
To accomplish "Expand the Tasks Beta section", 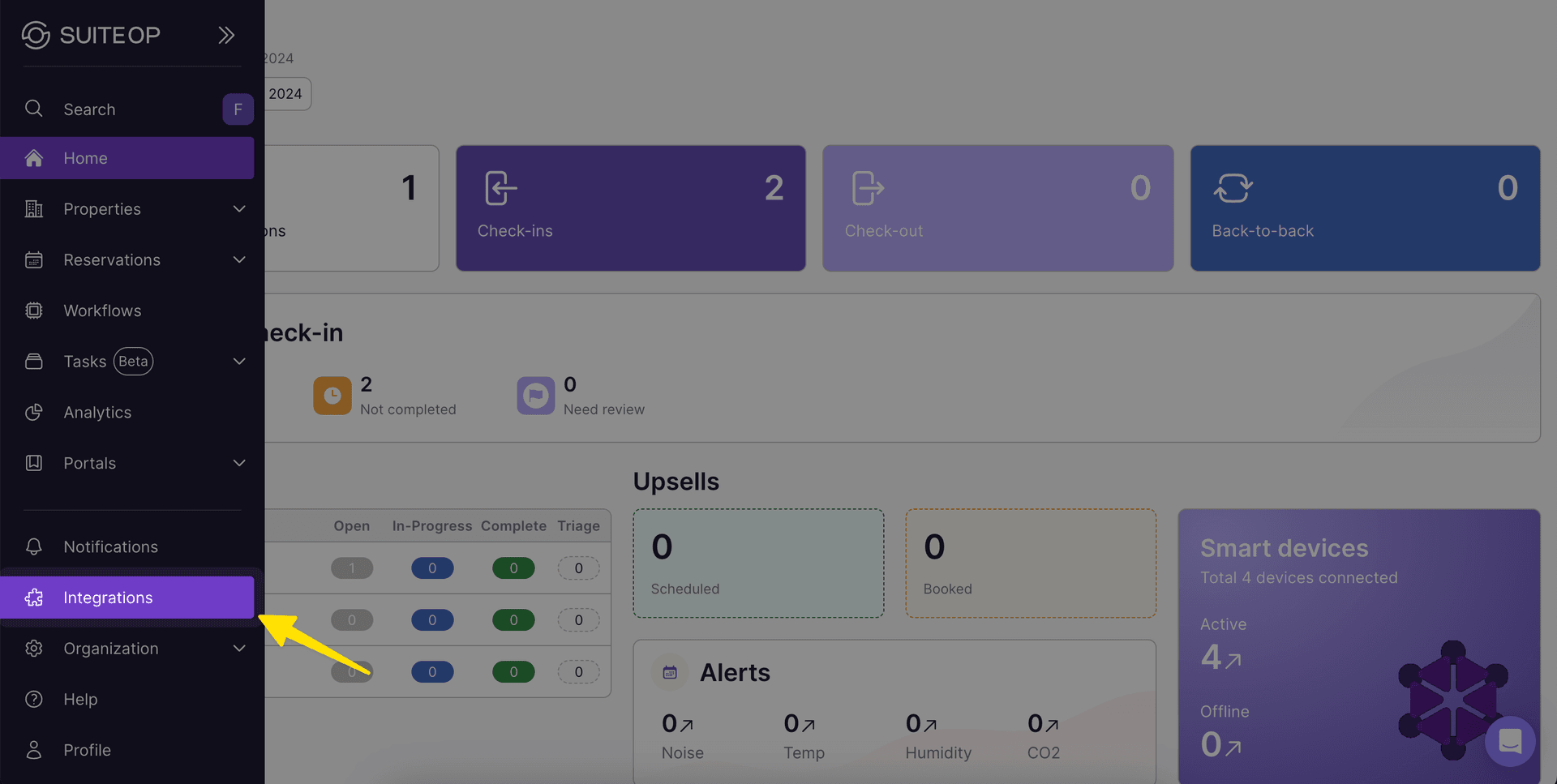I will pos(239,361).
